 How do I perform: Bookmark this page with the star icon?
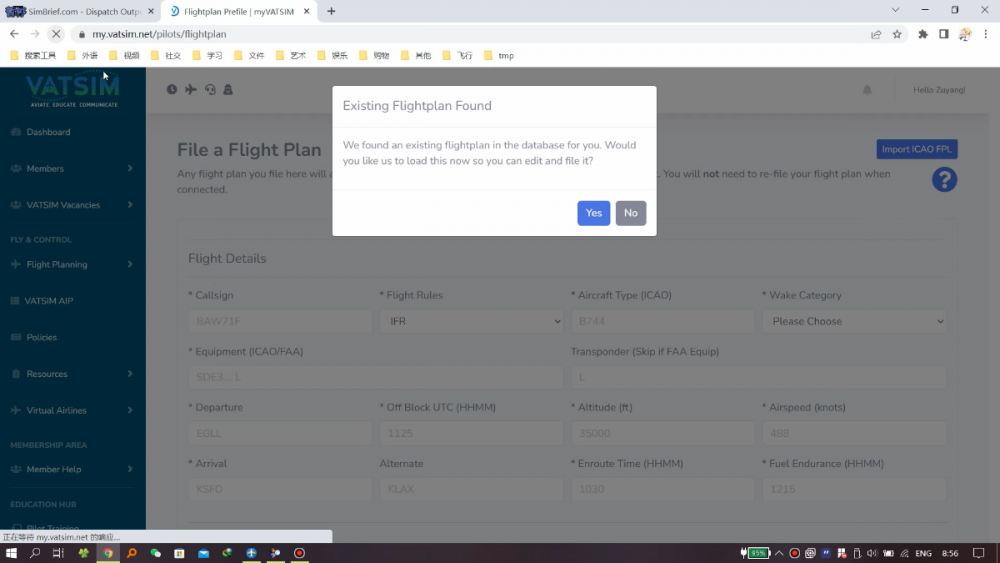click(x=897, y=34)
